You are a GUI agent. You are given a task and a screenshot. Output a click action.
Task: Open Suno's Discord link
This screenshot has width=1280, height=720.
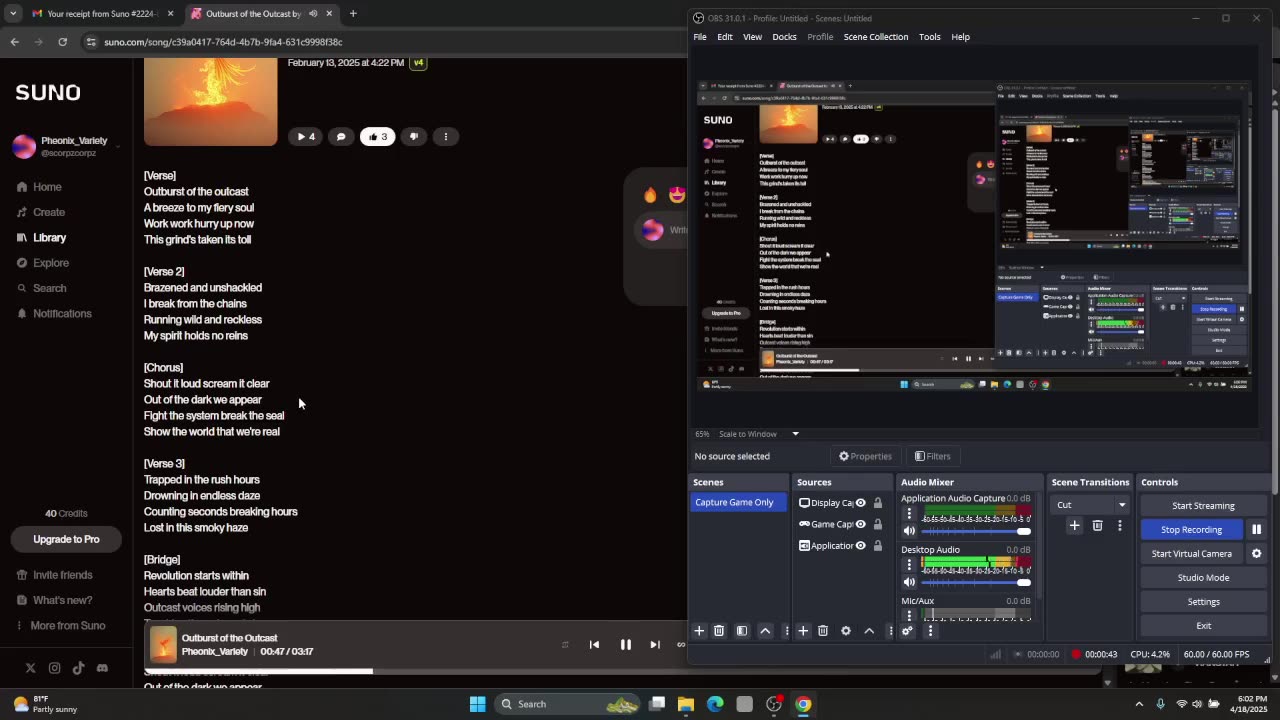[102, 668]
